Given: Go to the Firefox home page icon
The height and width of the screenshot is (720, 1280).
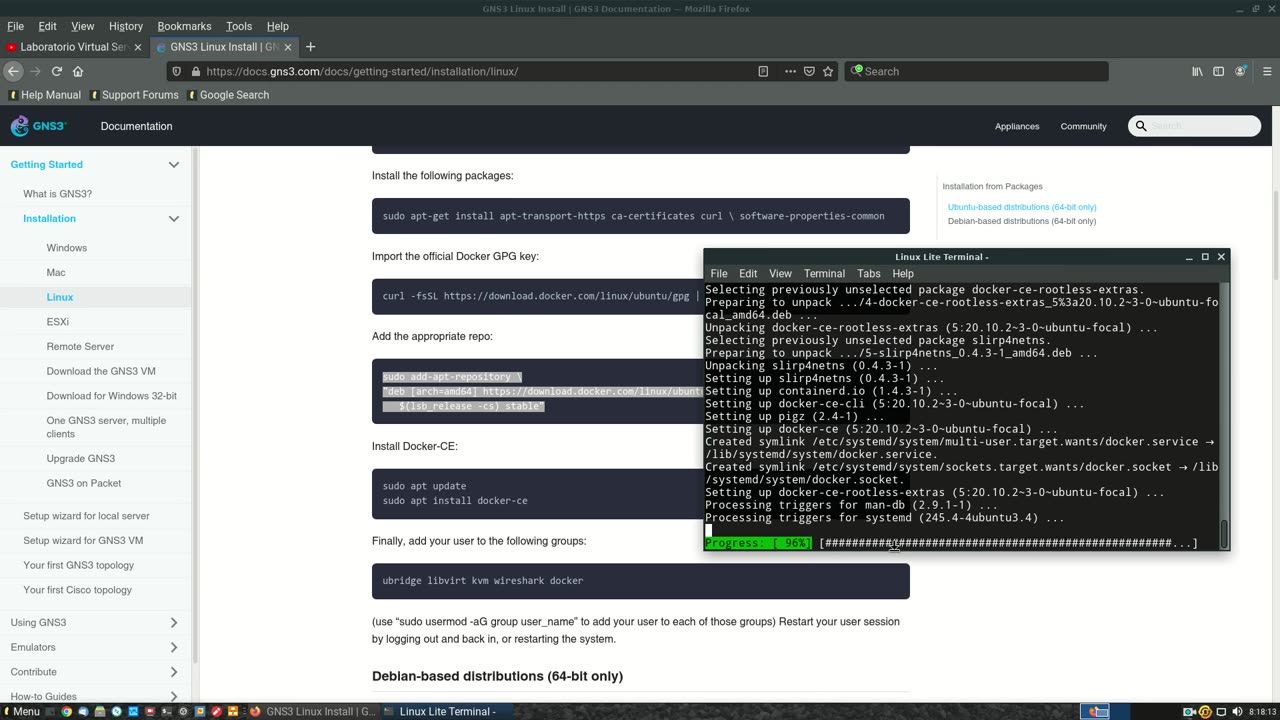Looking at the screenshot, I should point(78,71).
